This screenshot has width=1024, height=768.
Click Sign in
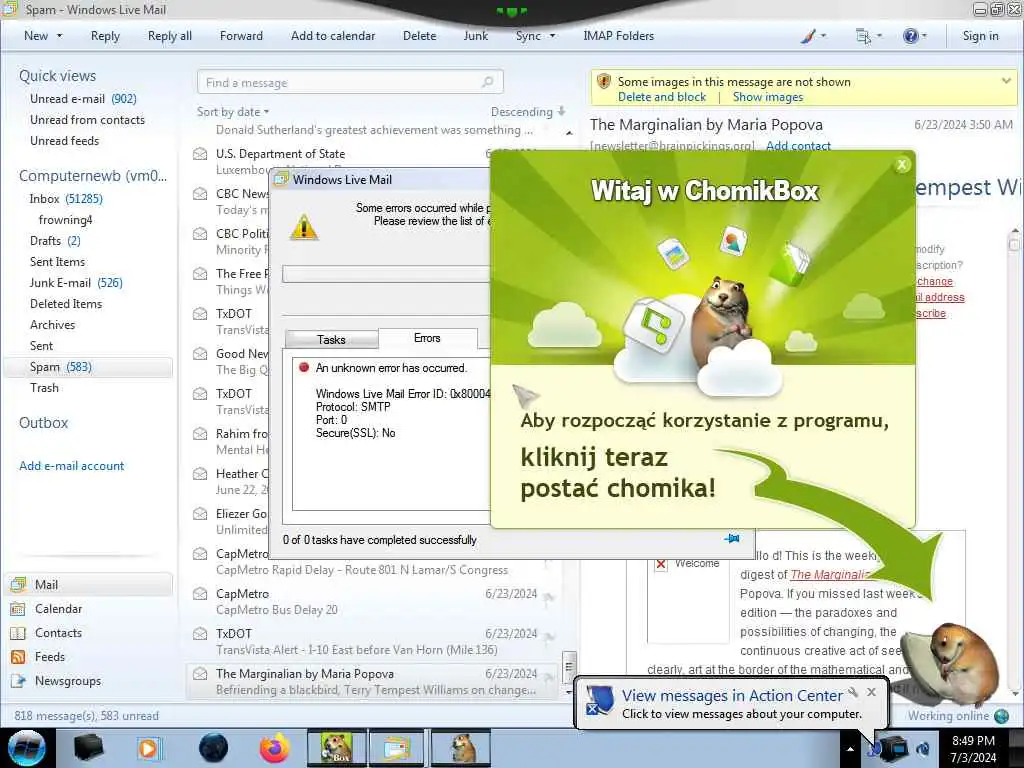click(980, 36)
